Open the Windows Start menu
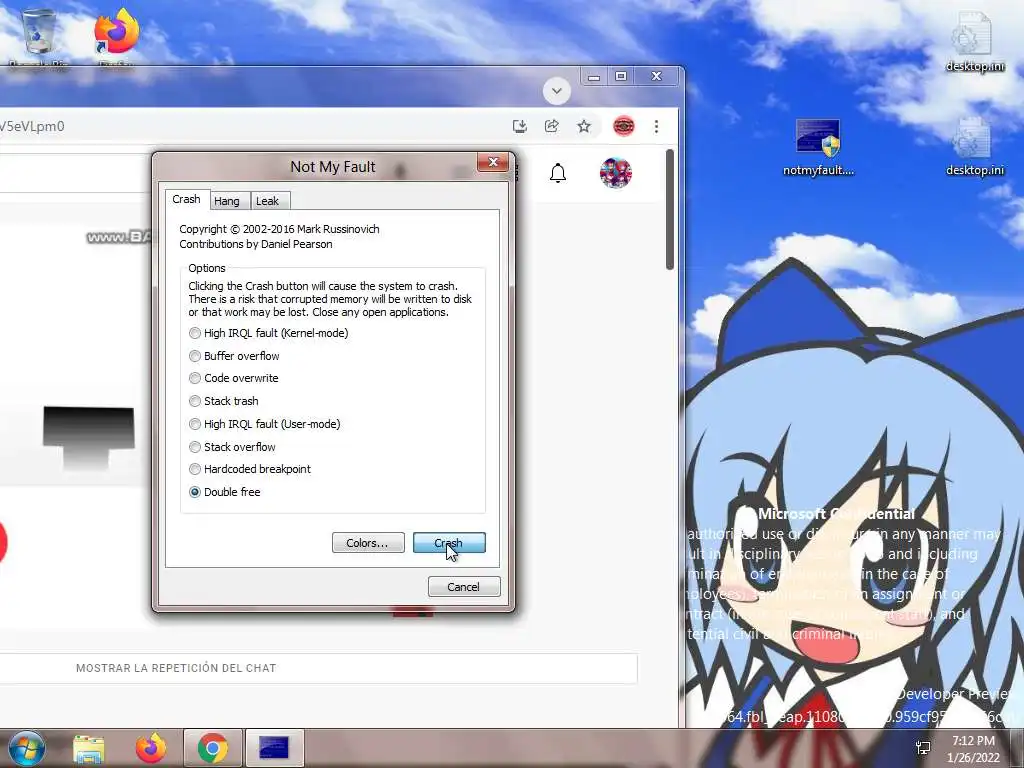The image size is (1024, 768). pyautogui.click(x=27, y=748)
